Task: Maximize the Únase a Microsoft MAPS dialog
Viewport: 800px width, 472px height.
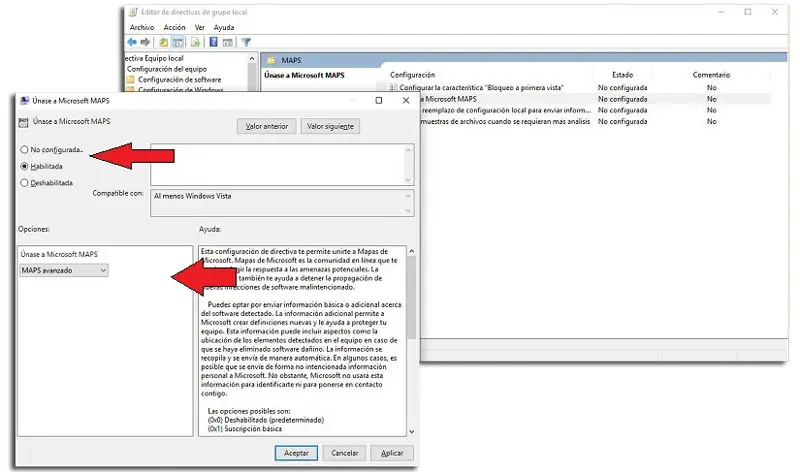Action: [379, 101]
